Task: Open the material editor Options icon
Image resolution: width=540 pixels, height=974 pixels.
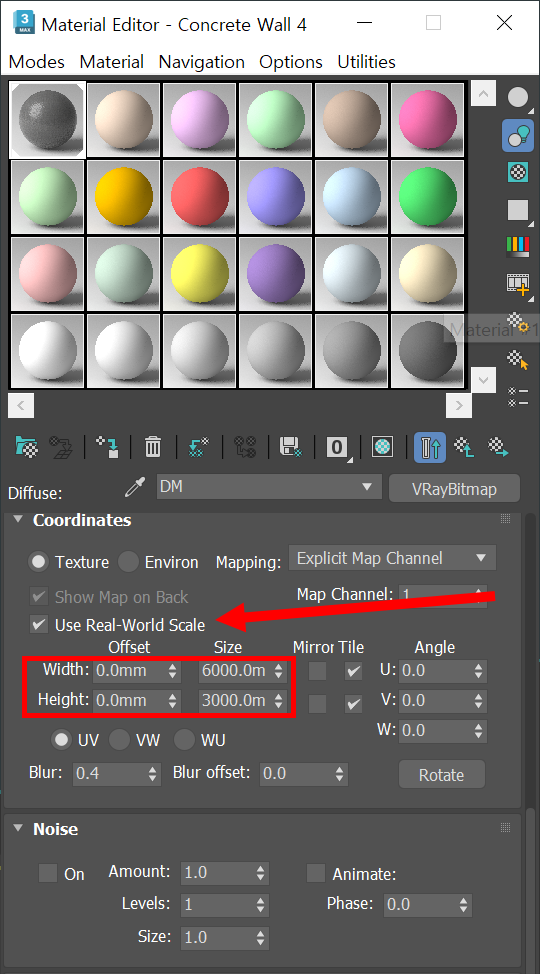Action: tap(518, 324)
